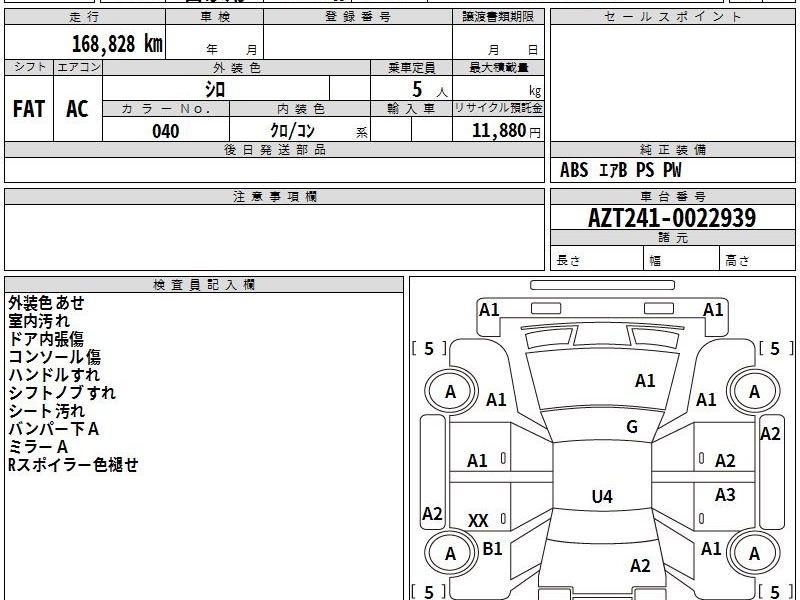Select the AC air conditioner value

coord(78,109)
